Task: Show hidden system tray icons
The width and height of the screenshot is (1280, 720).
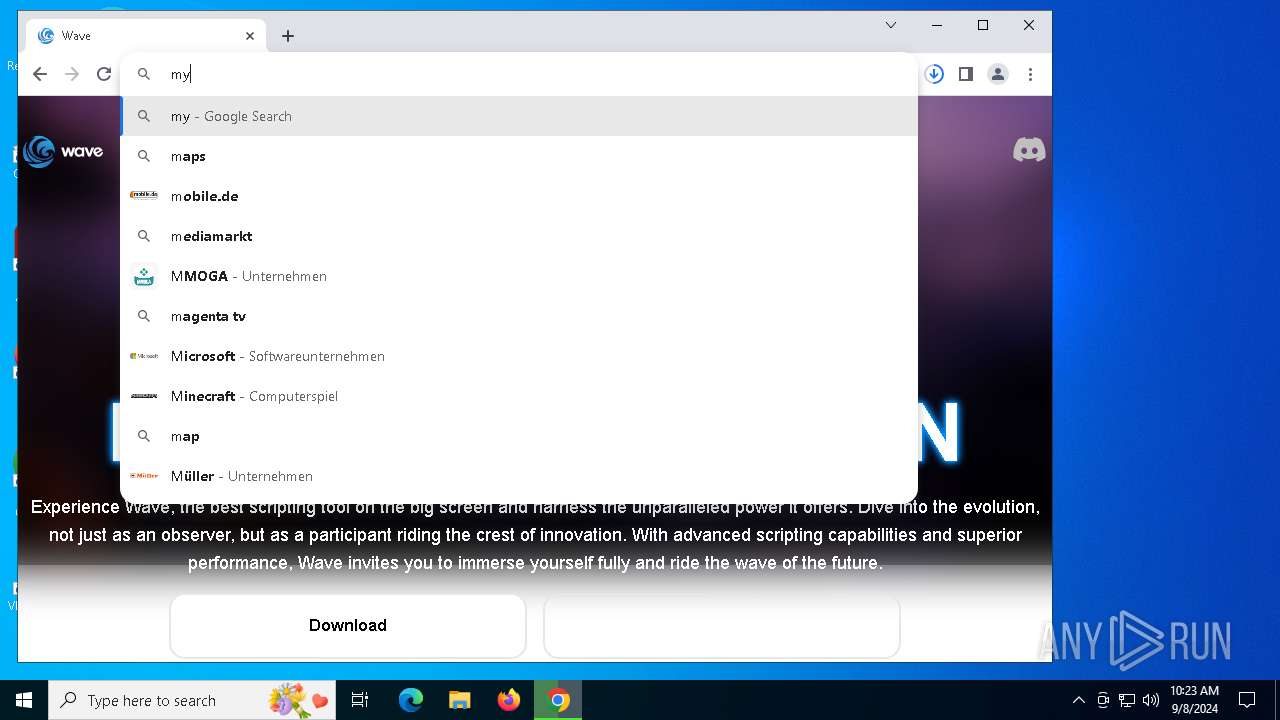Action: tap(1078, 700)
